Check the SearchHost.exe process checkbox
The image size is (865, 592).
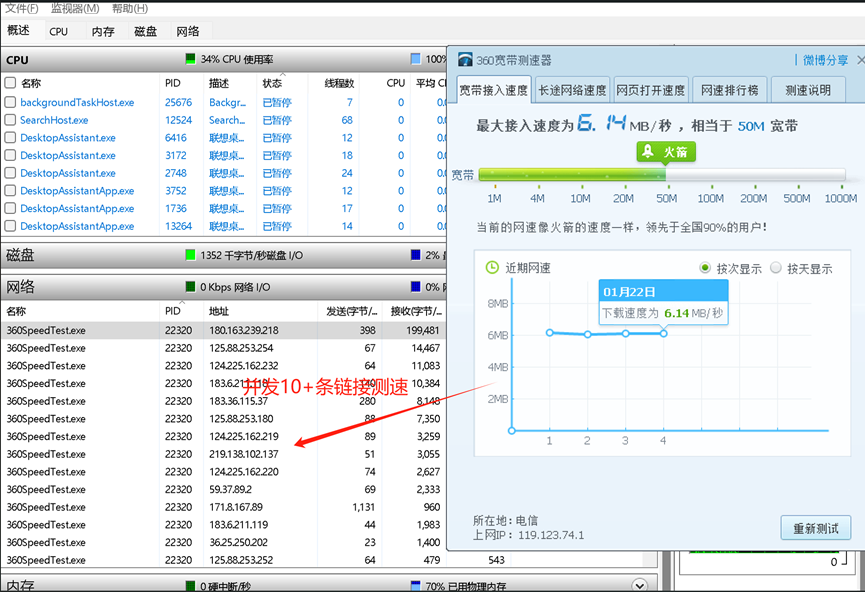point(10,120)
